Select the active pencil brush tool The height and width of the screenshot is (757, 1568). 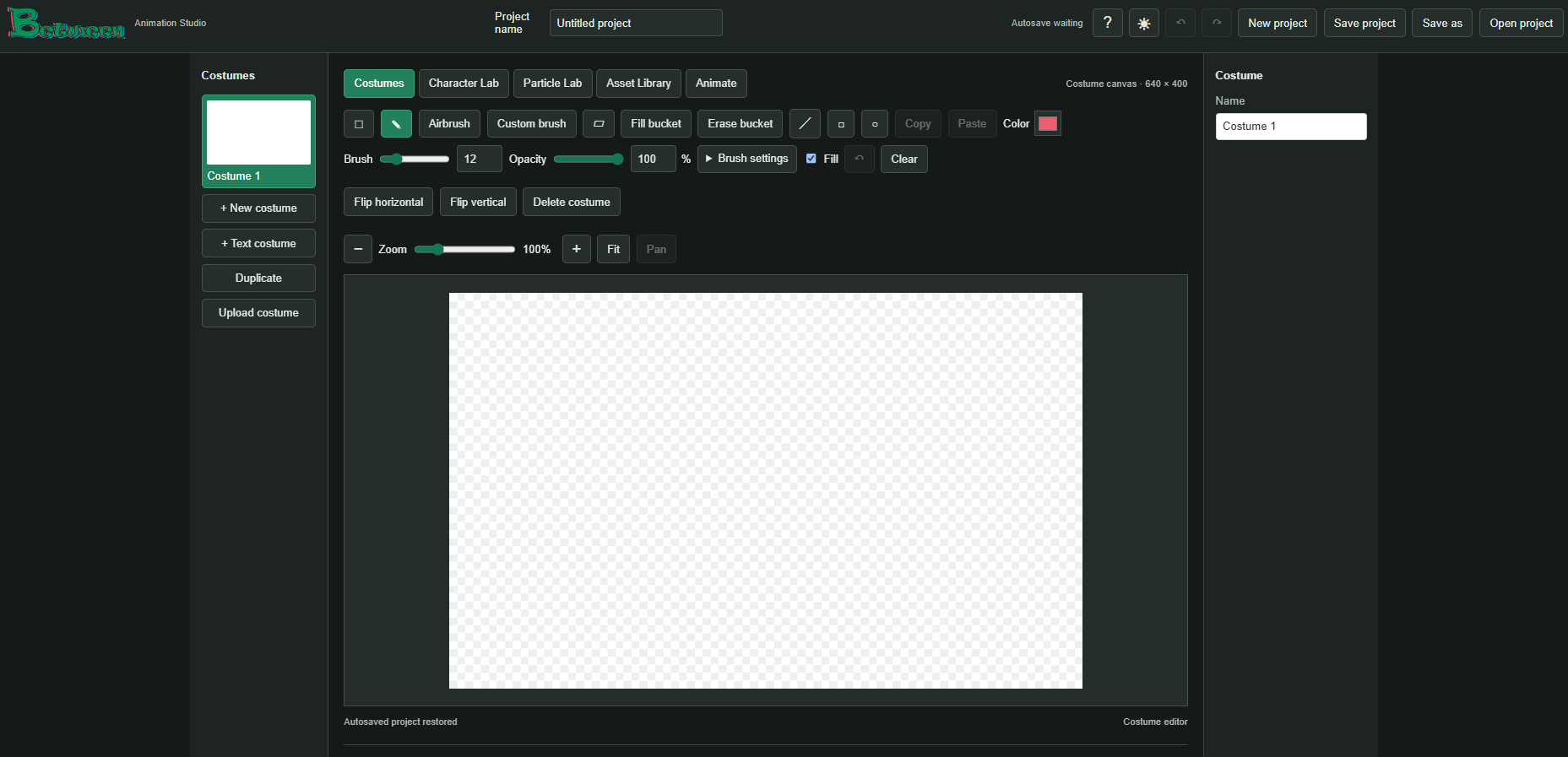point(396,124)
